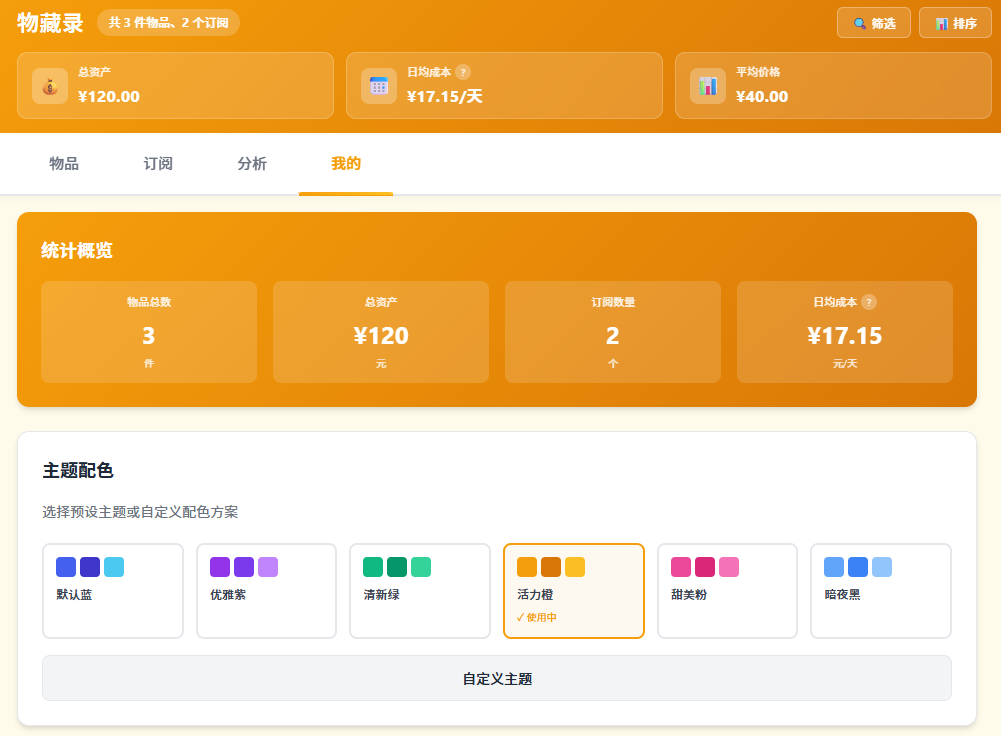Choose the 优雅紫 theme option
Image resolution: width=1001 pixels, height=736 pixels.
tap(266, 590)
